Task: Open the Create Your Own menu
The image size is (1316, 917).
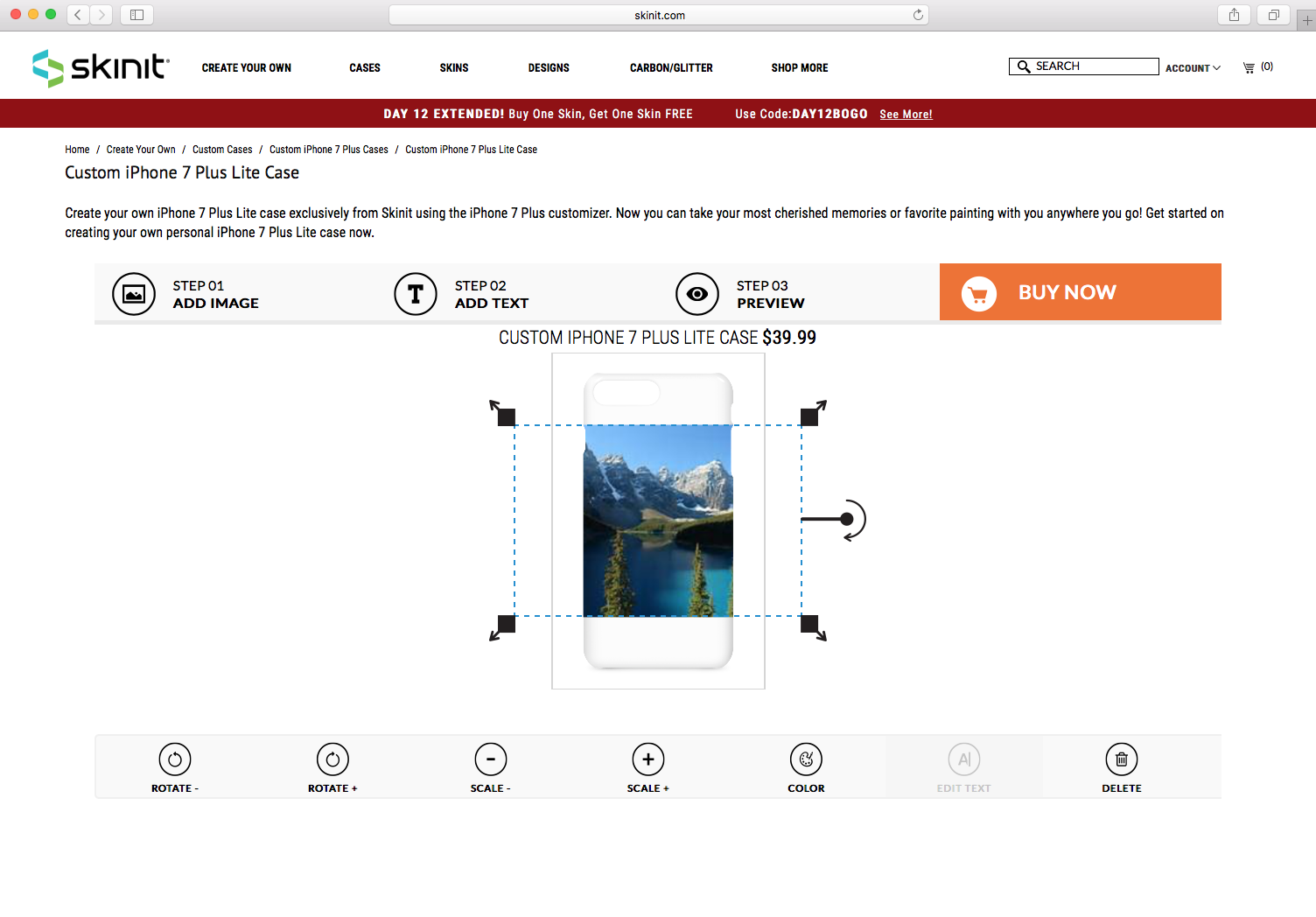Action: [247, 67]
